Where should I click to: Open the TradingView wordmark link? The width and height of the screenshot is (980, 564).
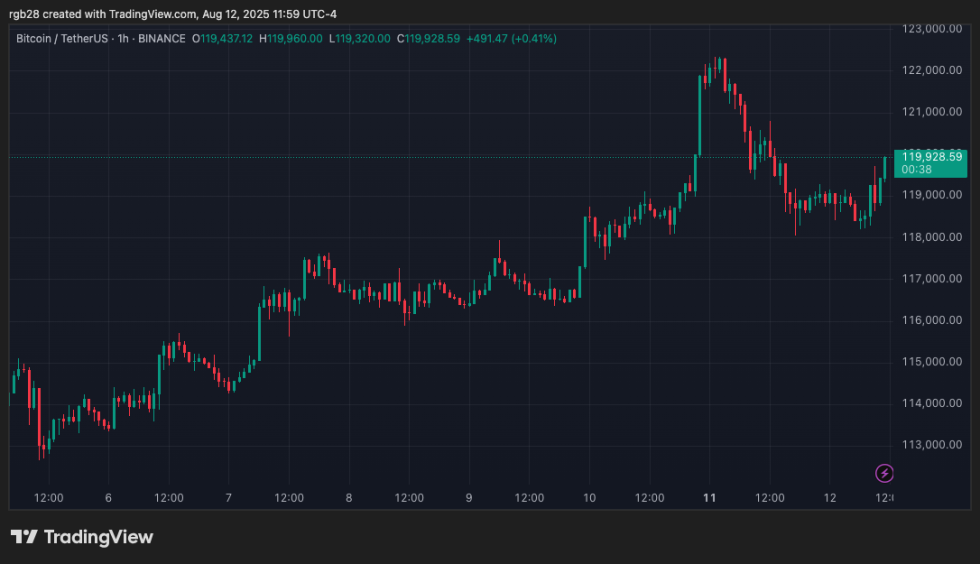pos(98,537)
